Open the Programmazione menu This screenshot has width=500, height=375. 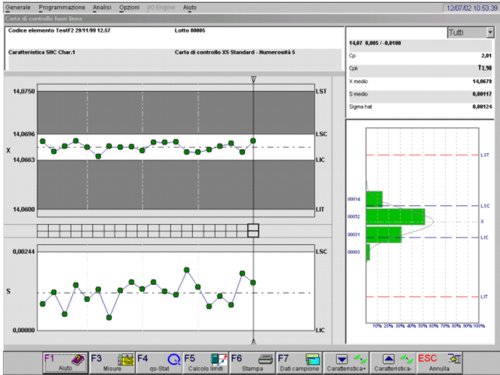[x=62, y=7]
